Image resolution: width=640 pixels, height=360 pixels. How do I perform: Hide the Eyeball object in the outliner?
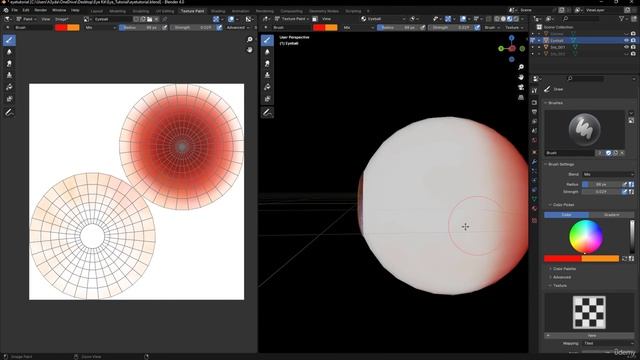click(627, 40)
